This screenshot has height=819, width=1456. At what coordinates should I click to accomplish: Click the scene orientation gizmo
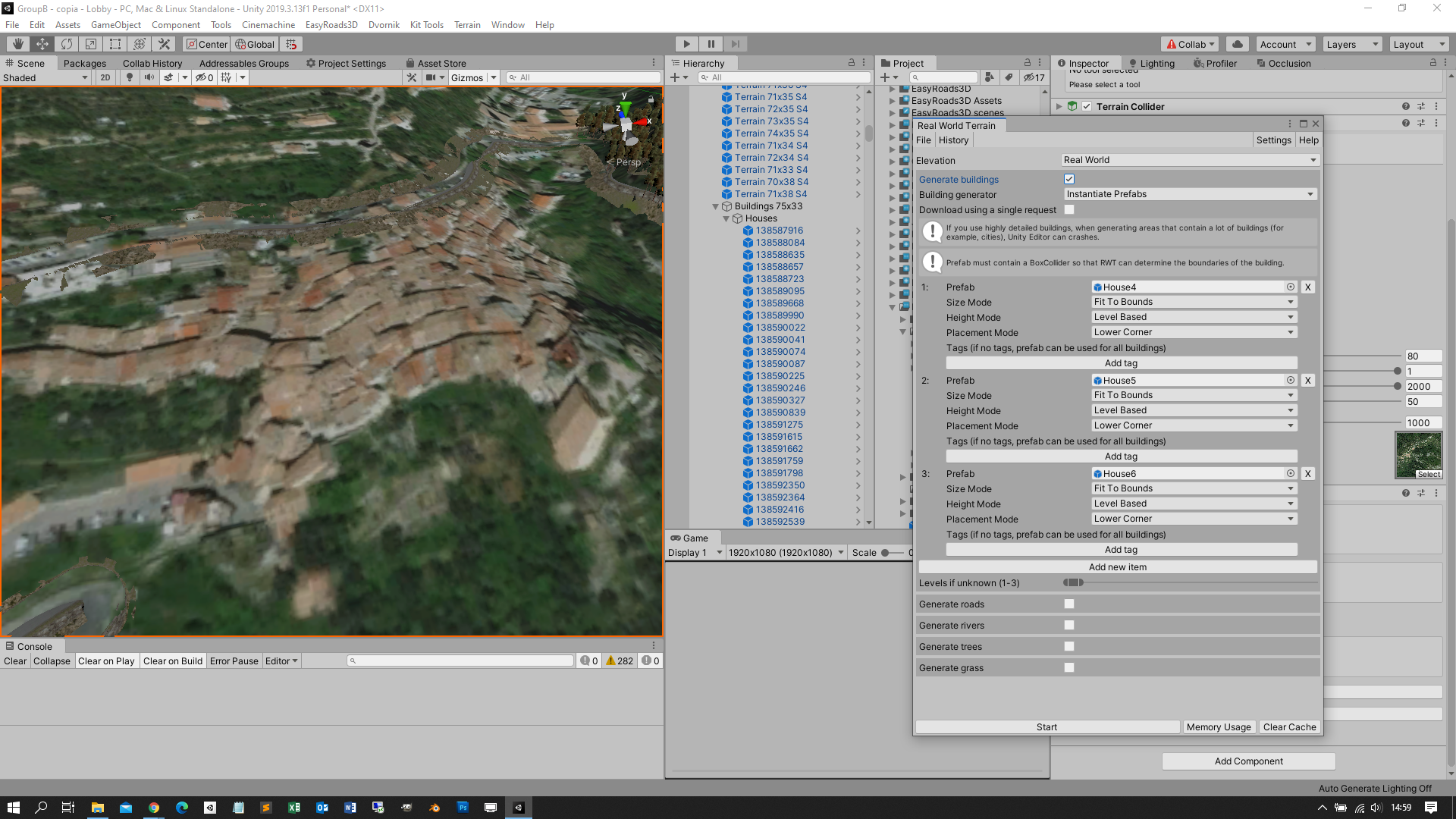(x=628, y=124)
